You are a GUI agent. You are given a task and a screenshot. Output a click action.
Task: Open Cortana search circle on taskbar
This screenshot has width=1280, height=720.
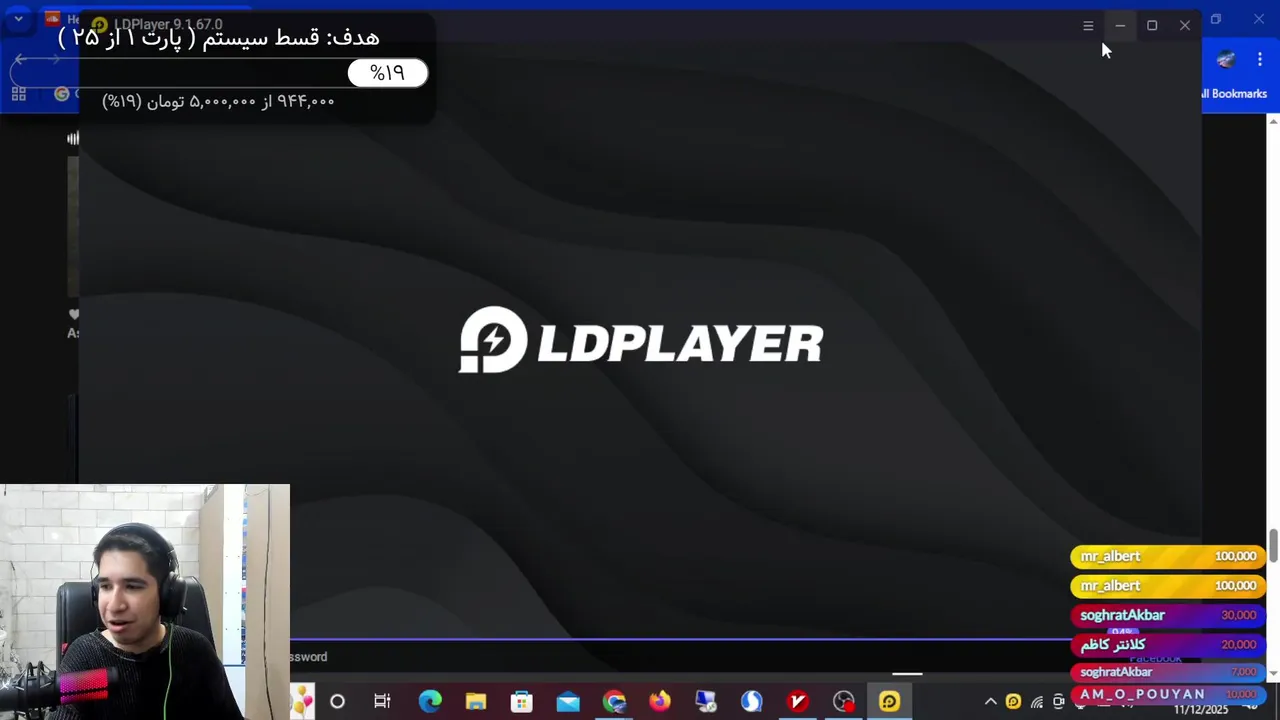click(x=337, y=702)
